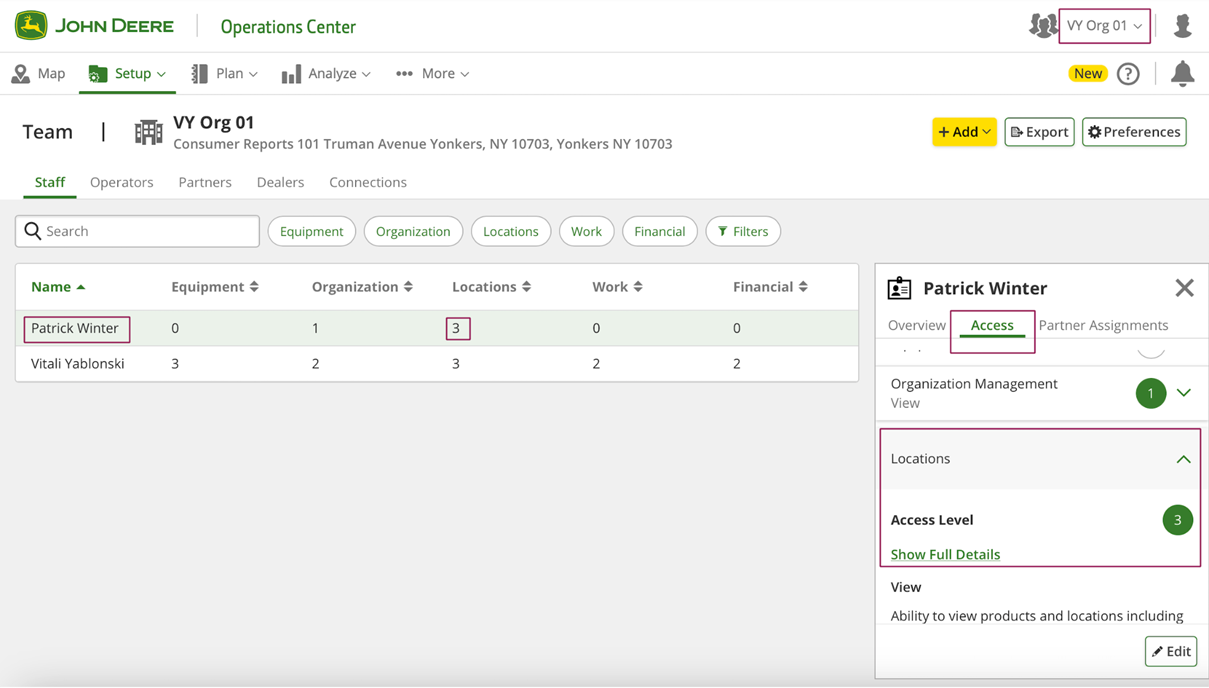Click the Map pin icon

click(x=20, y=74)
